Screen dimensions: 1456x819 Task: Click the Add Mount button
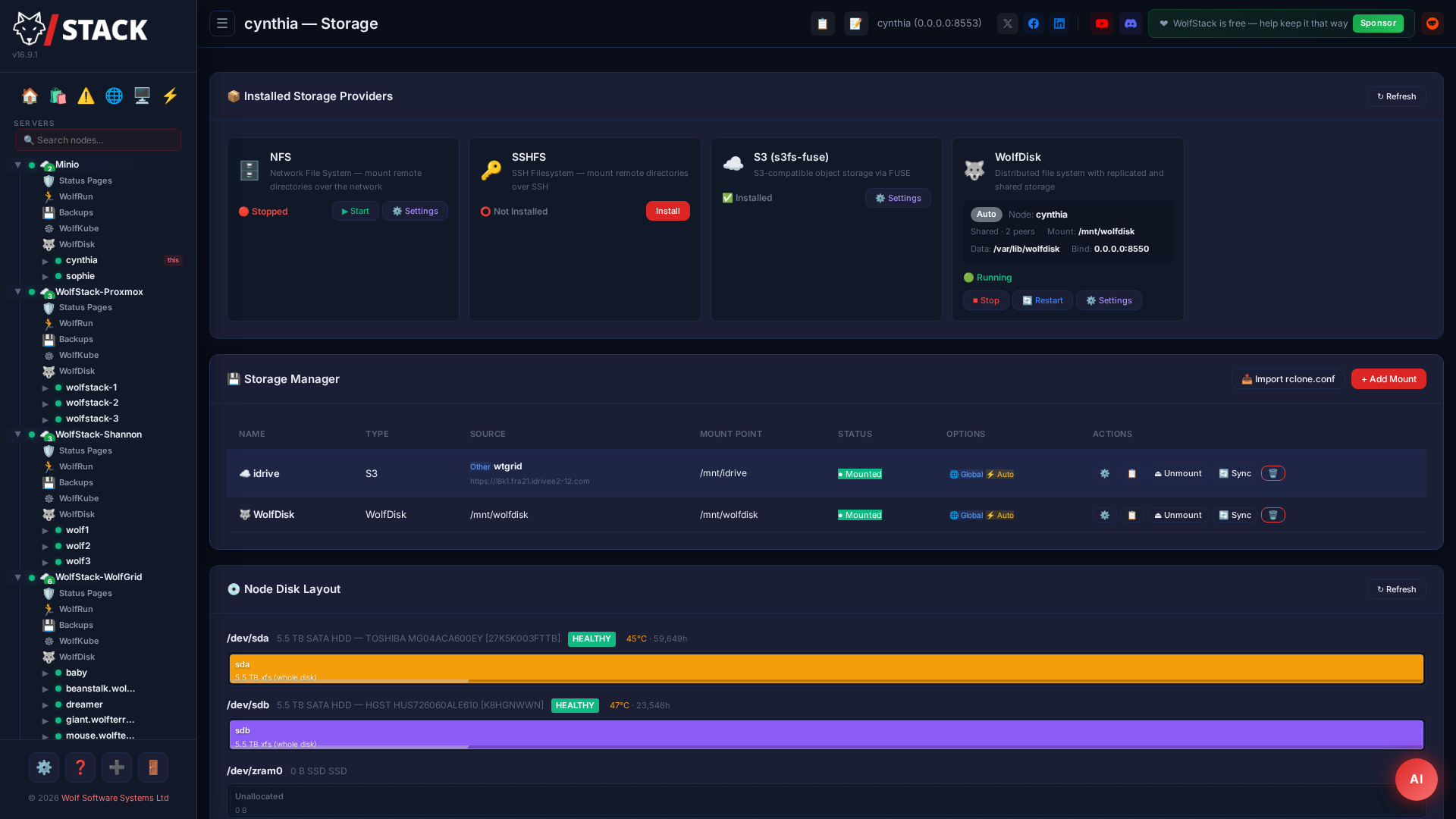pos(1389,379)
